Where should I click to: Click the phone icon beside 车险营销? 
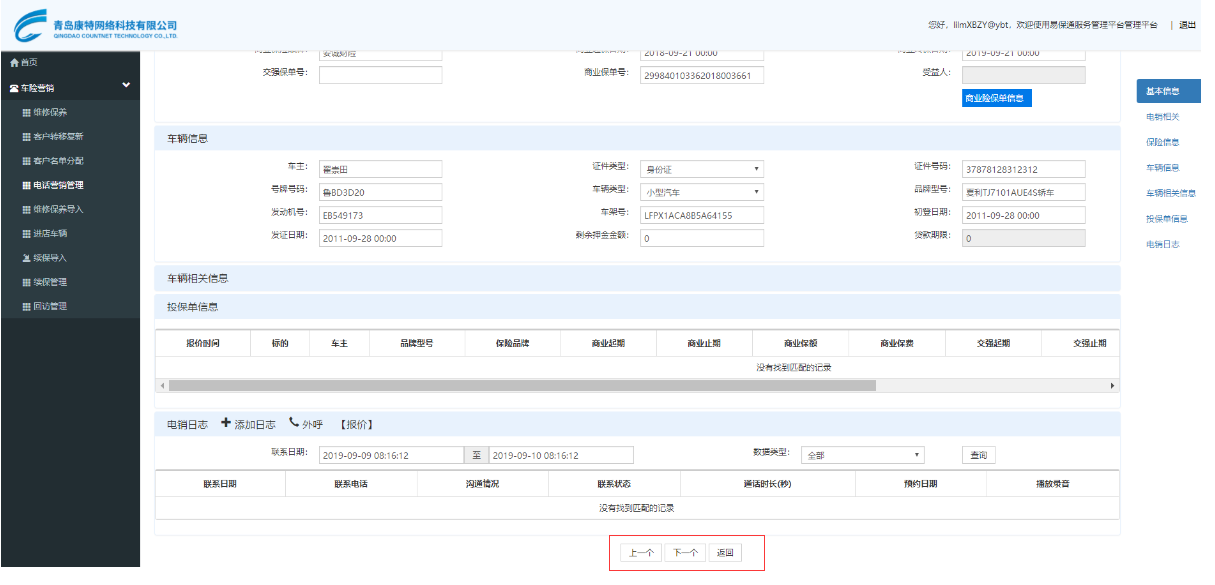(x=13, y=88)
